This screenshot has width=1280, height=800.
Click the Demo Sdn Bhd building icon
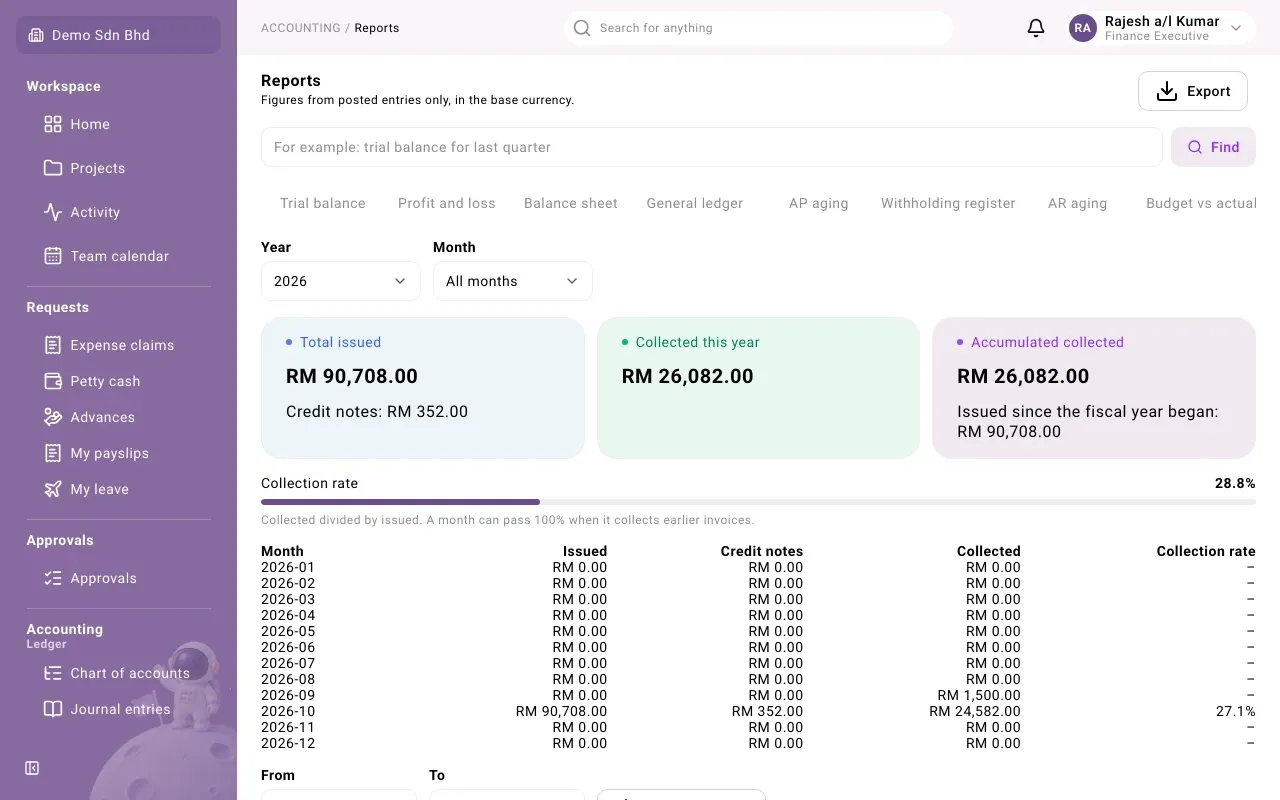36,35
